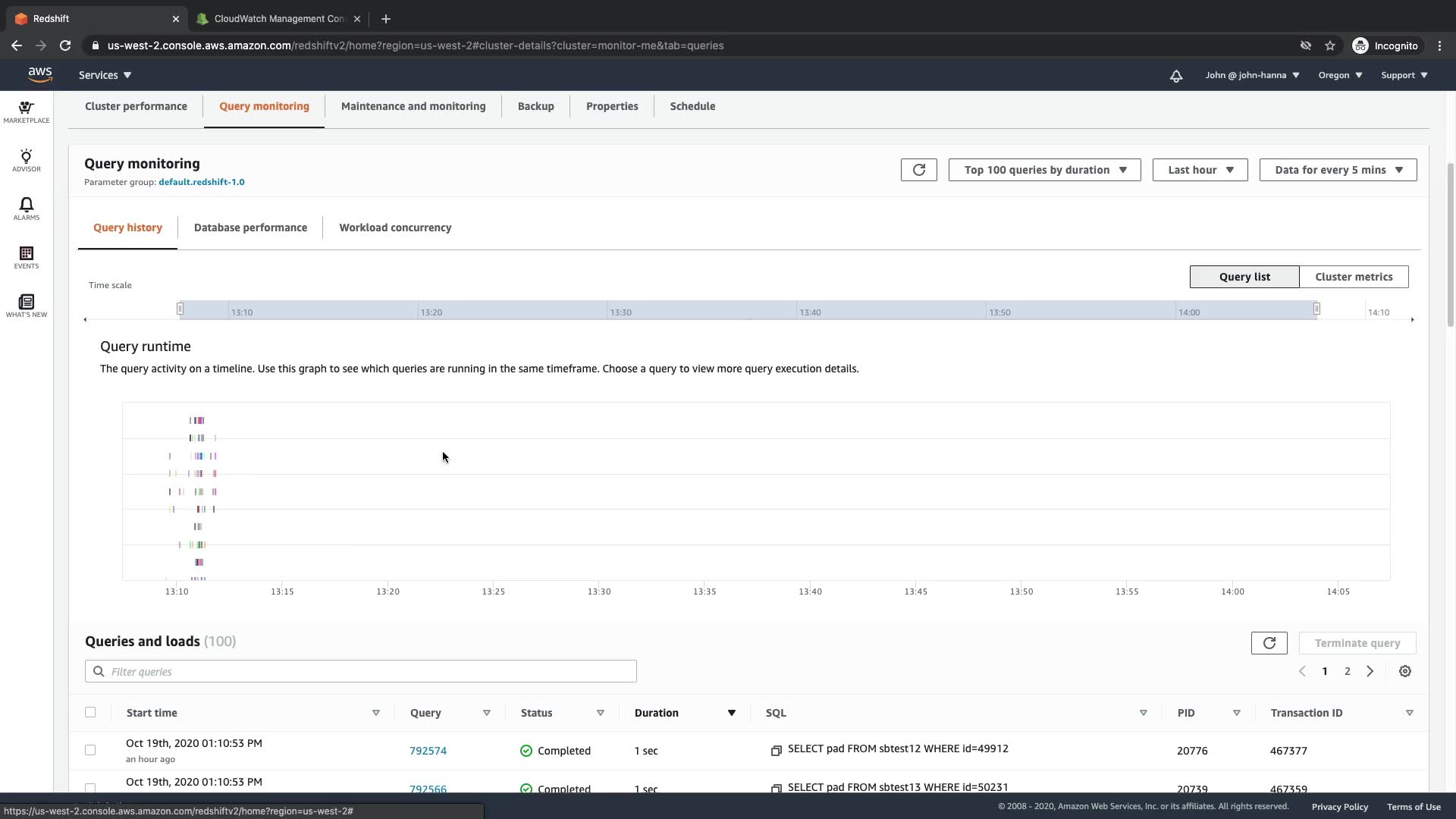The height and width of the screenshot is (819, 1456).
Task: Click the Query monitoring refresh icon button
Action: click(x=918, y=170)
